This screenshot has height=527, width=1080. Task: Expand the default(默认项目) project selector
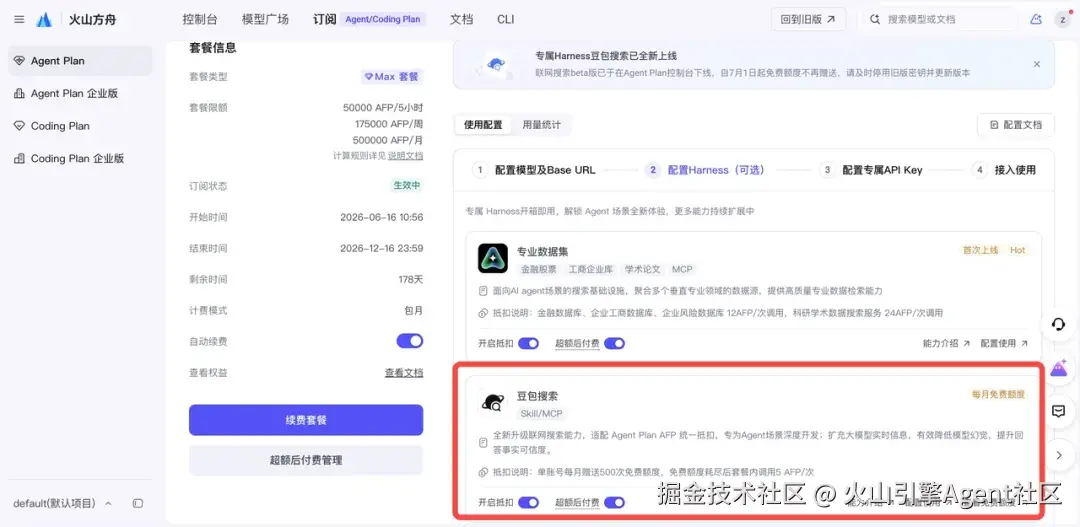(63, 504)
